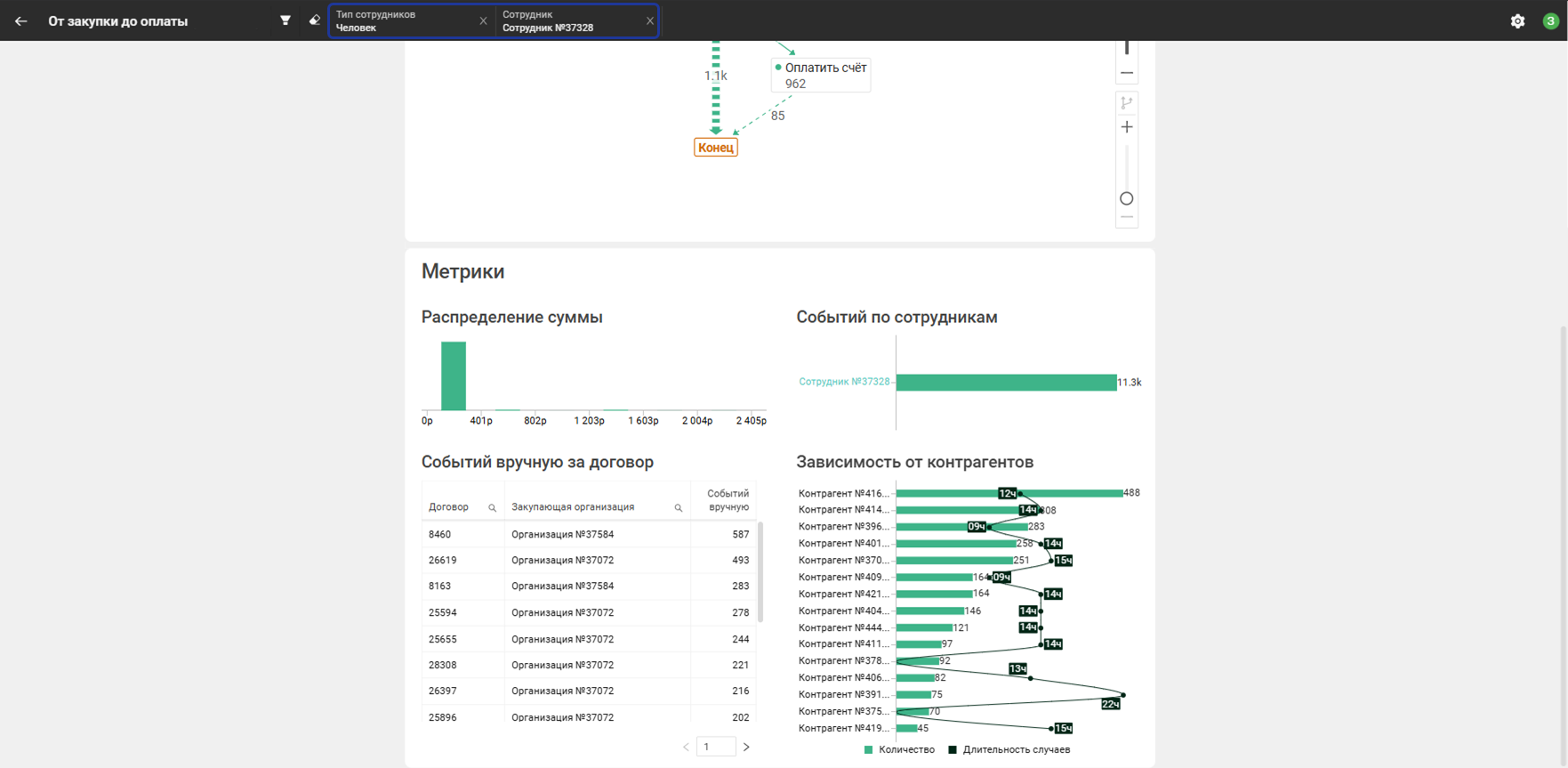Screen dimensions: 1568x768
Task: Toggle the 'Количество' legend series
Action: [x=899, y=750]
